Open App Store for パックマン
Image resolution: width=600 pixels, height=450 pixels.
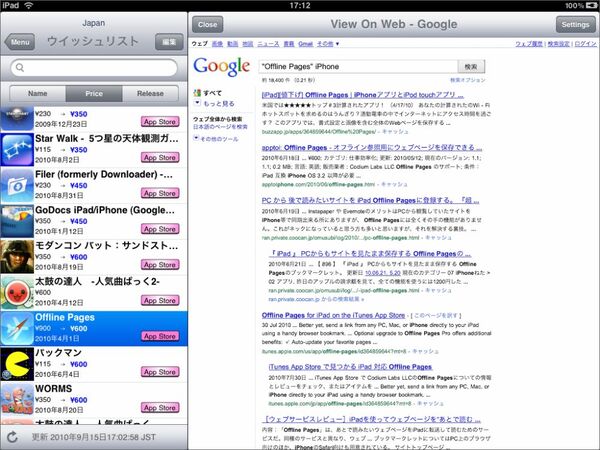pyautogui.click(x=160, y=372)
